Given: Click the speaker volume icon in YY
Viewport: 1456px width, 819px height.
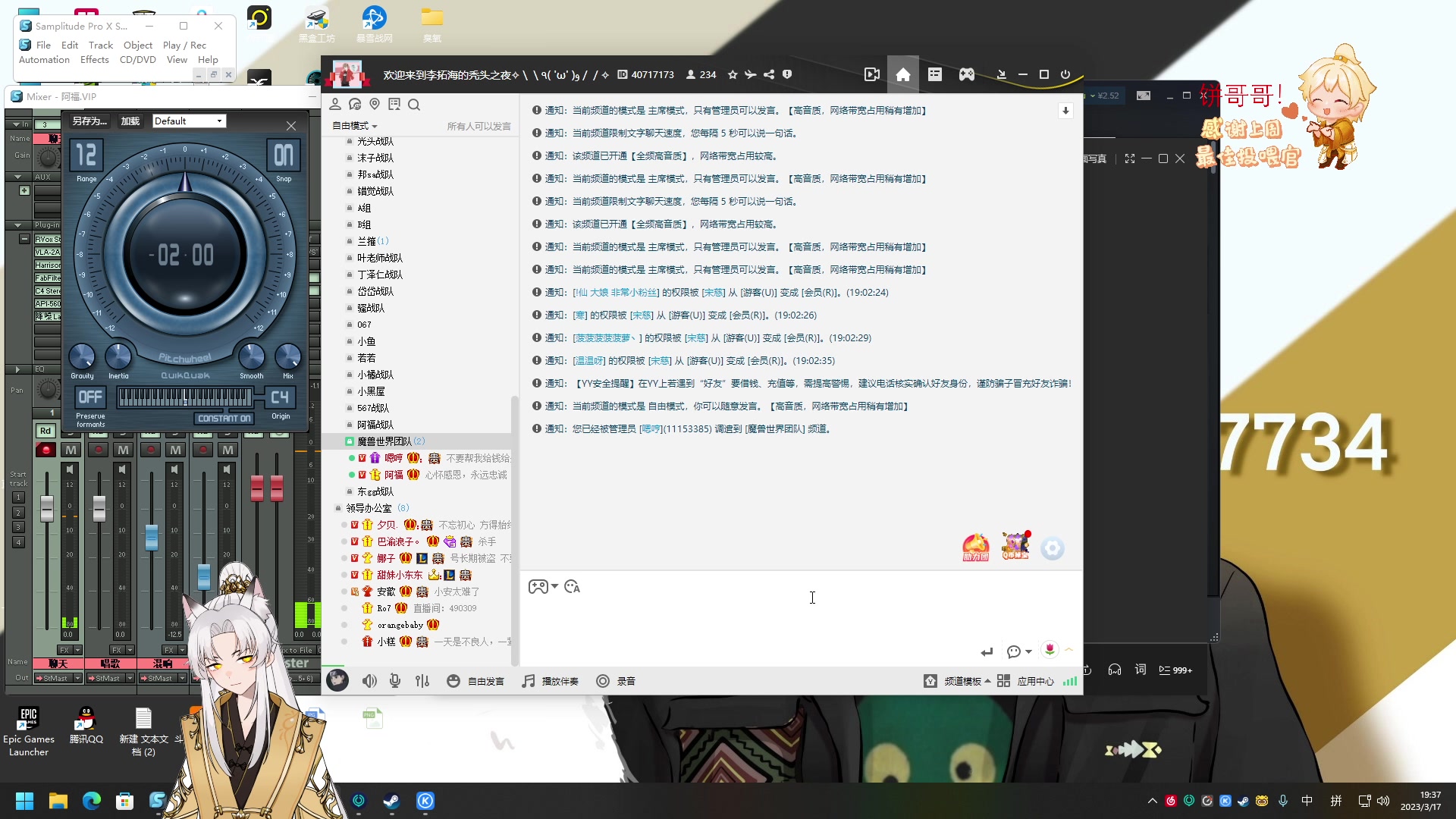Looking at the screenshot, I should click(369, 681).
